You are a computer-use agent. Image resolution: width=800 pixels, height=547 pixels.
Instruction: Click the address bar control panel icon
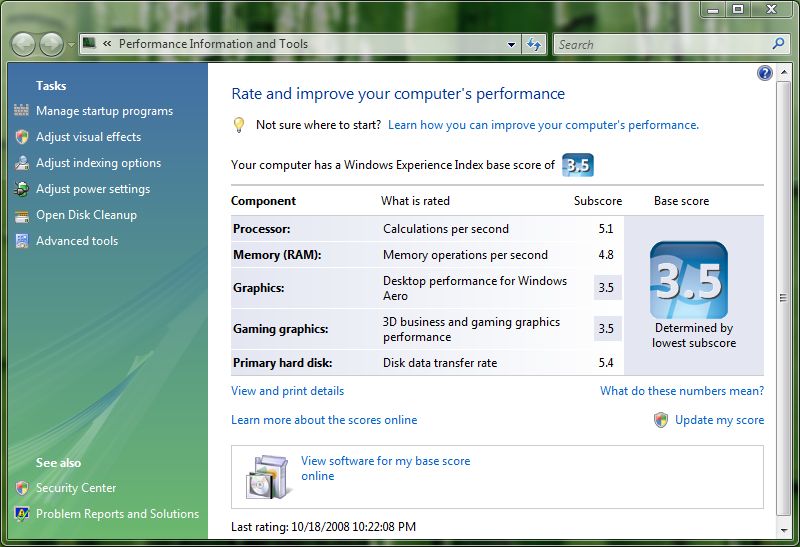pyautogui.click(x=89, y=43)
